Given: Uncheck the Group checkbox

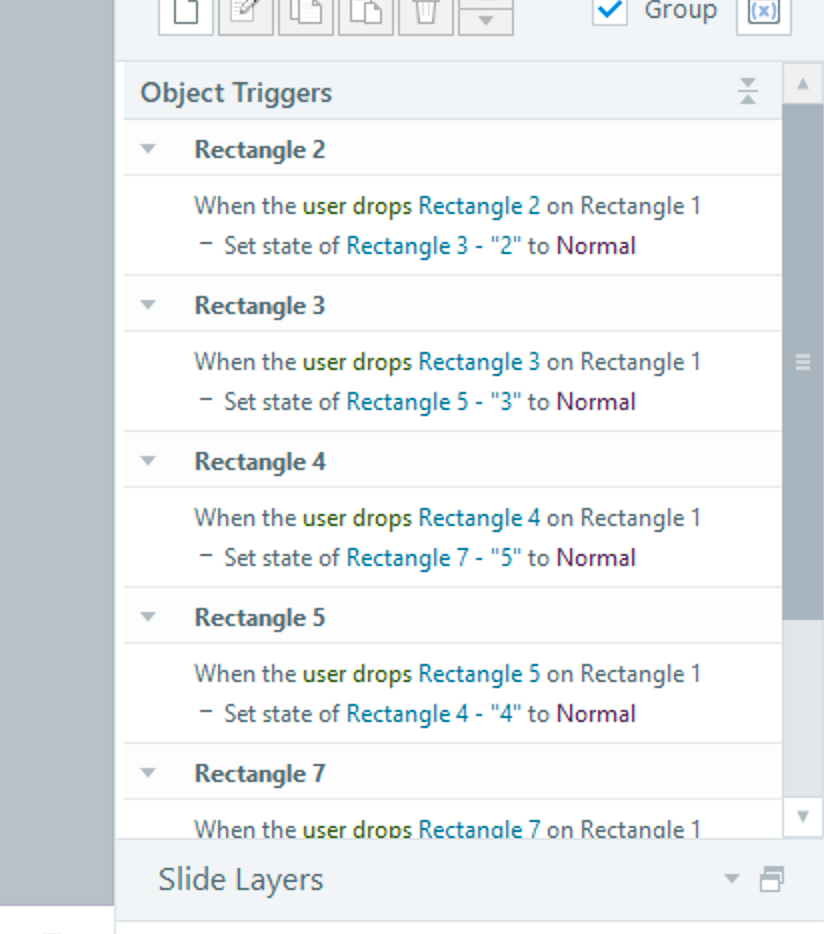Looking at the screenshot, I should 609,12.
